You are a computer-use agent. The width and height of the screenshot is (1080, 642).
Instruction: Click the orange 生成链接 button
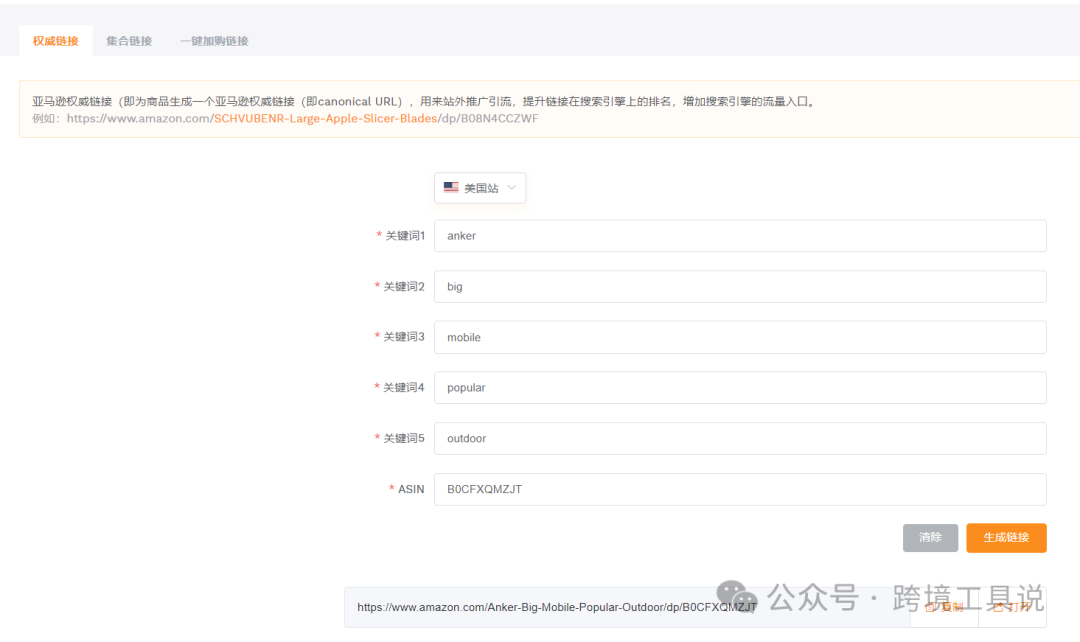[1006, 537]
